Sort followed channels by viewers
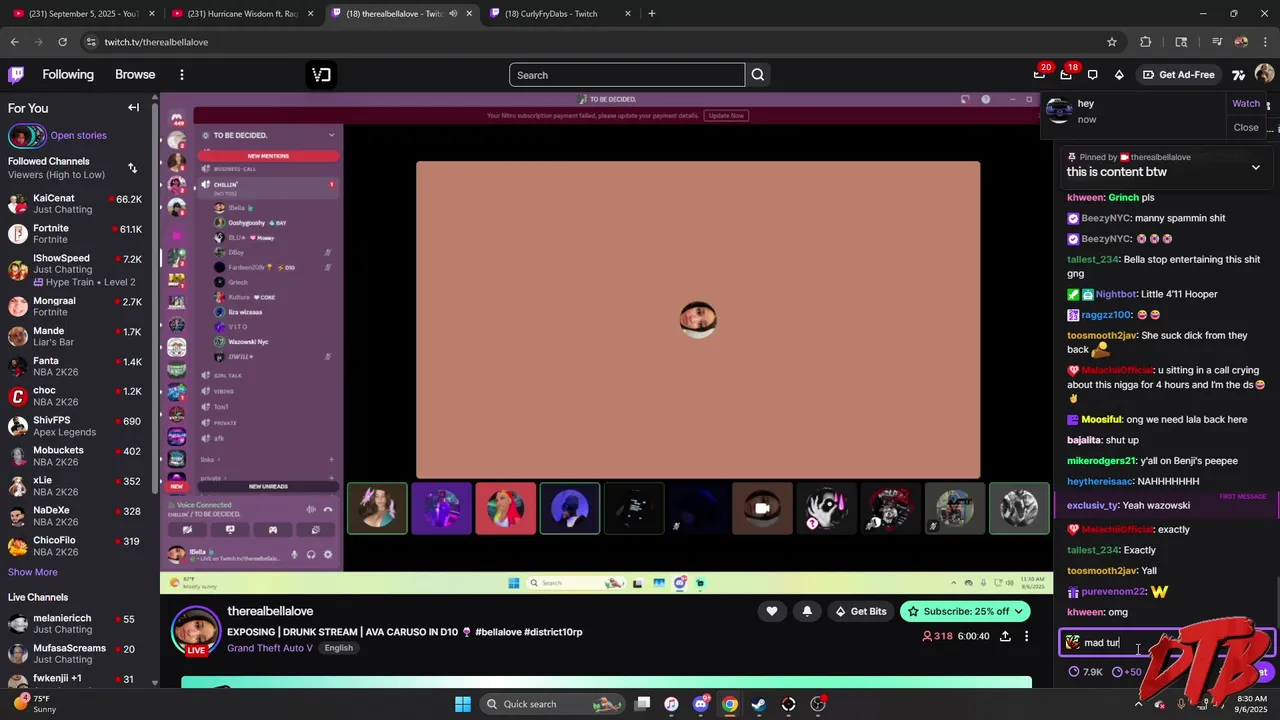 click(x=132, y=168)
